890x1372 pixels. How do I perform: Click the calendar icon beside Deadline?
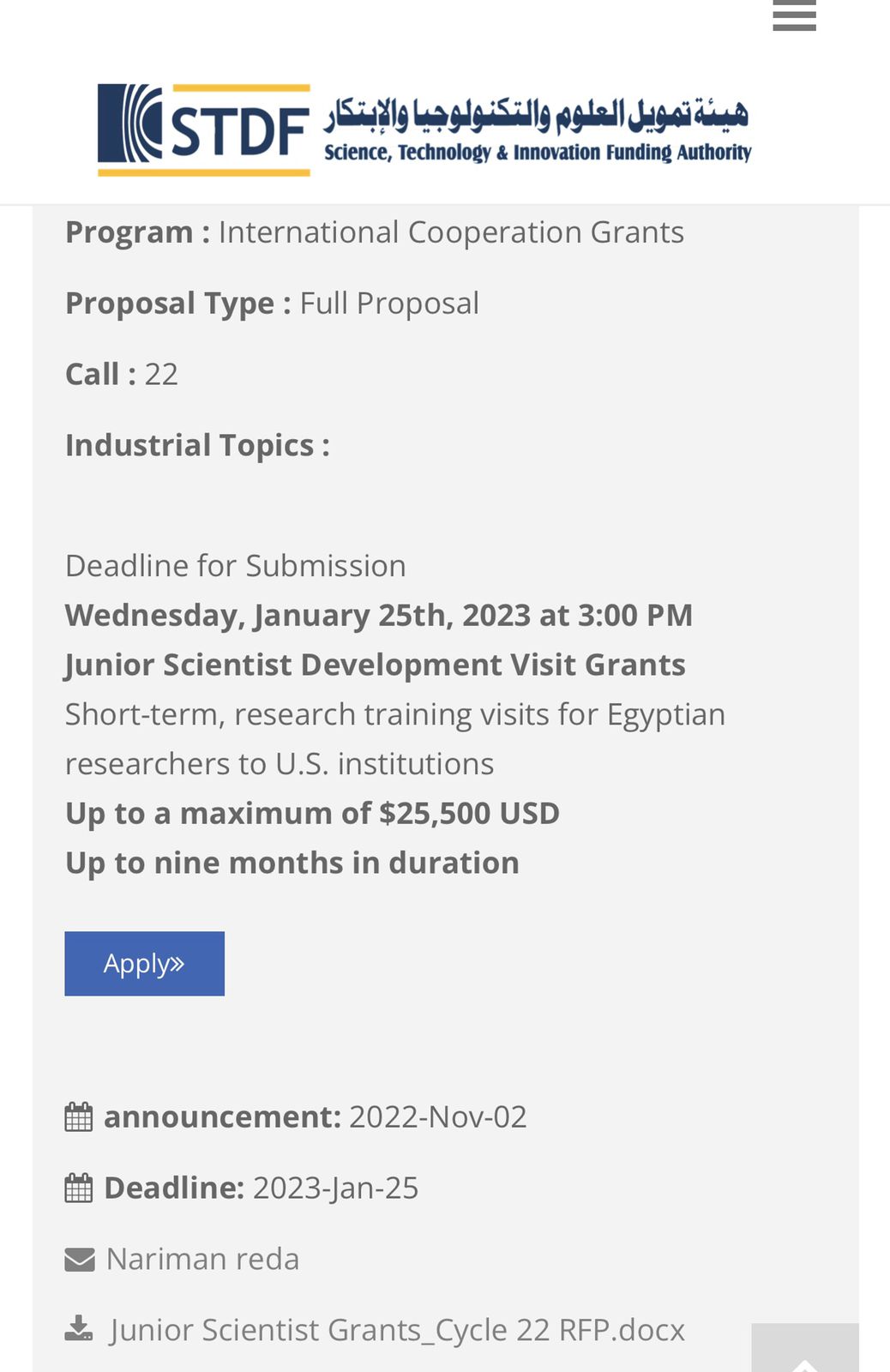point(79,1188)
